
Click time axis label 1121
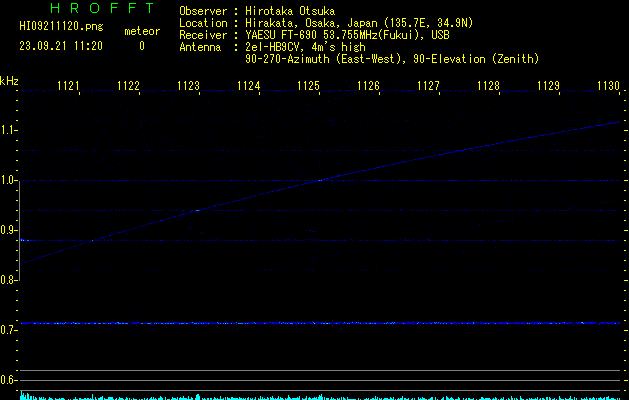[x=69, y=85]
